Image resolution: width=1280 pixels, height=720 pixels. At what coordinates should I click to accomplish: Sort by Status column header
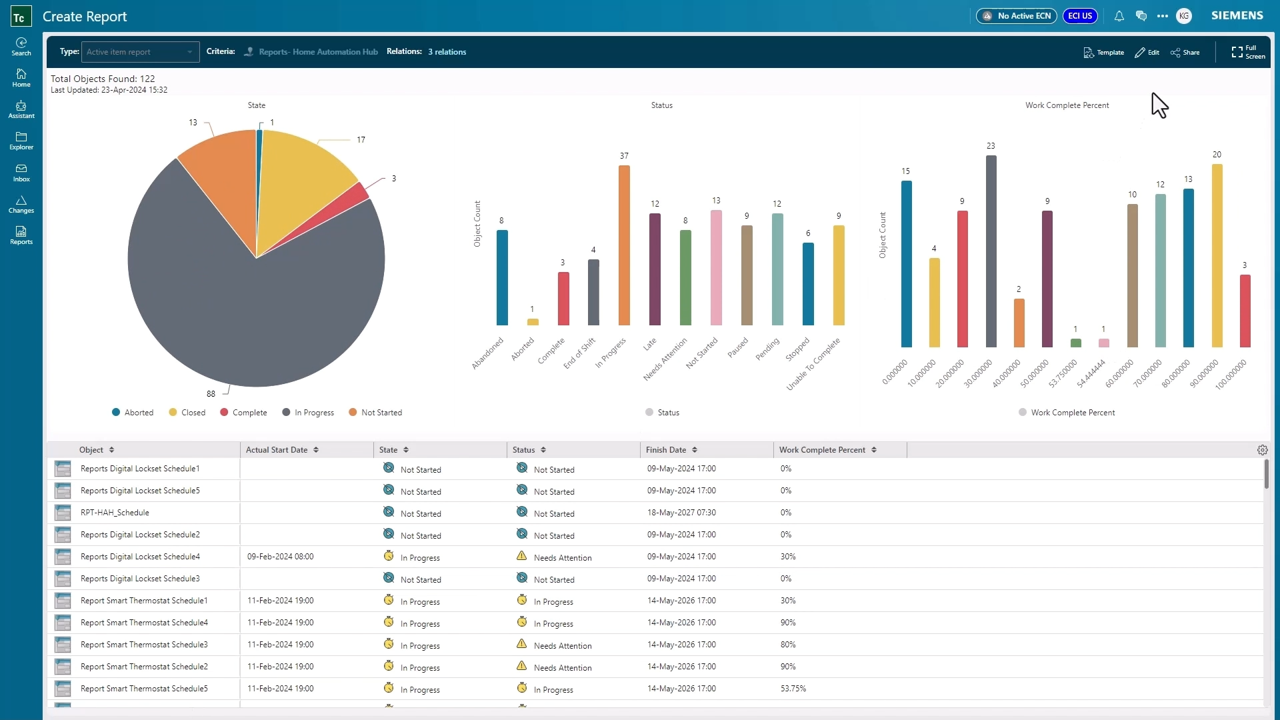[x=529, y=450]
